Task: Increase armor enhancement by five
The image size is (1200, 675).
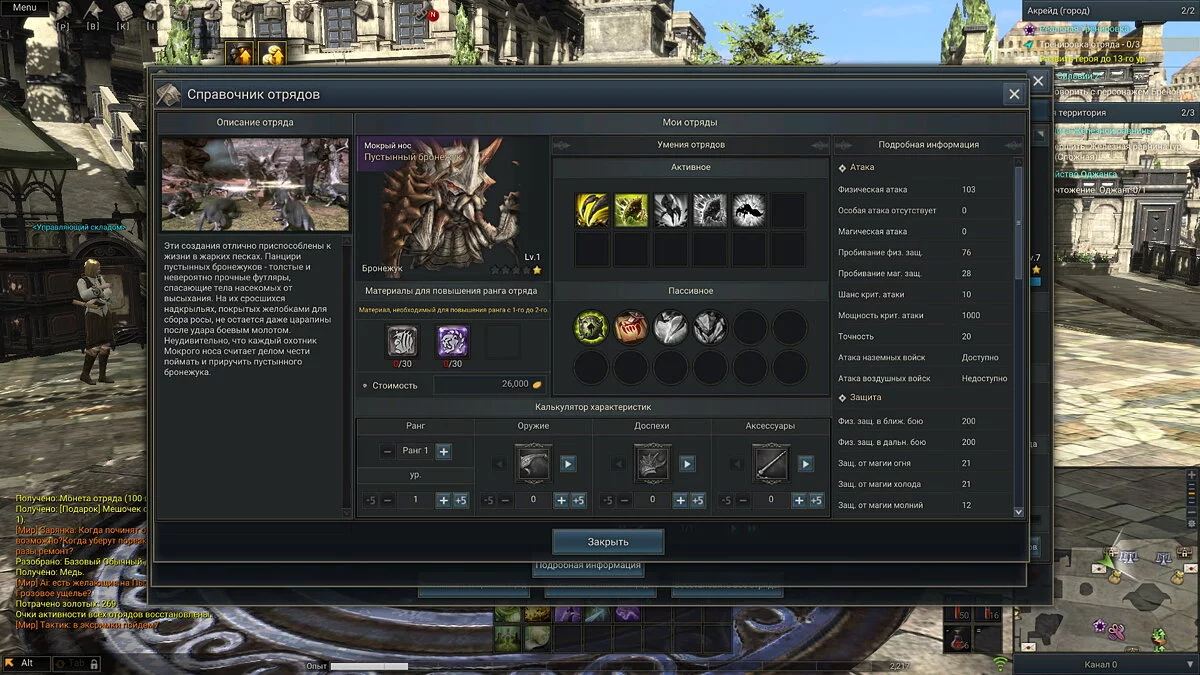Action: (x=697, y=500)
